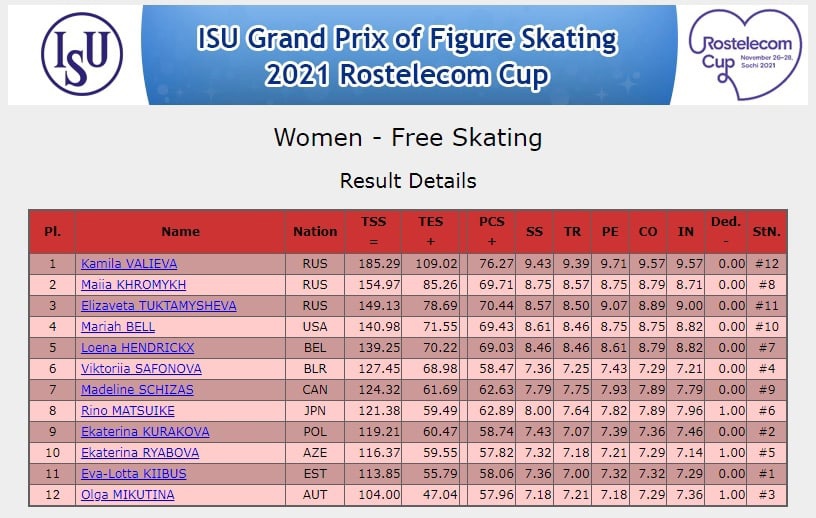Click the TES column header
Screen dimensions: 816x518
tap(430, 232)
